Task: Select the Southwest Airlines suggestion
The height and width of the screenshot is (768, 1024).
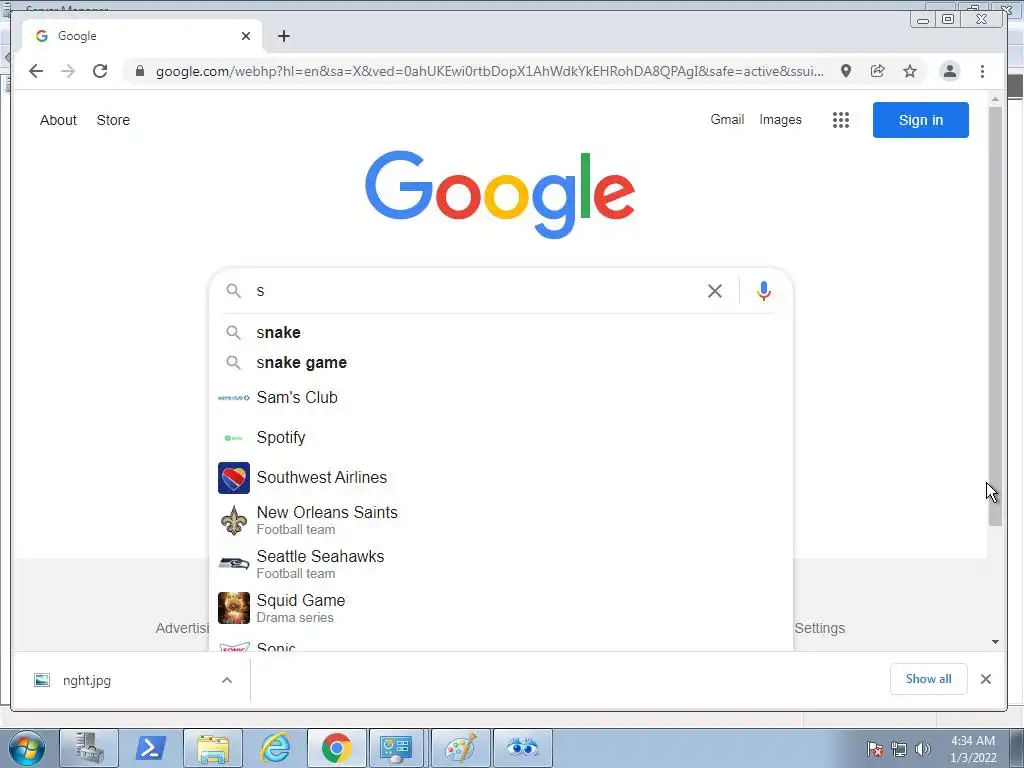Action: click(x=501, y=477)
